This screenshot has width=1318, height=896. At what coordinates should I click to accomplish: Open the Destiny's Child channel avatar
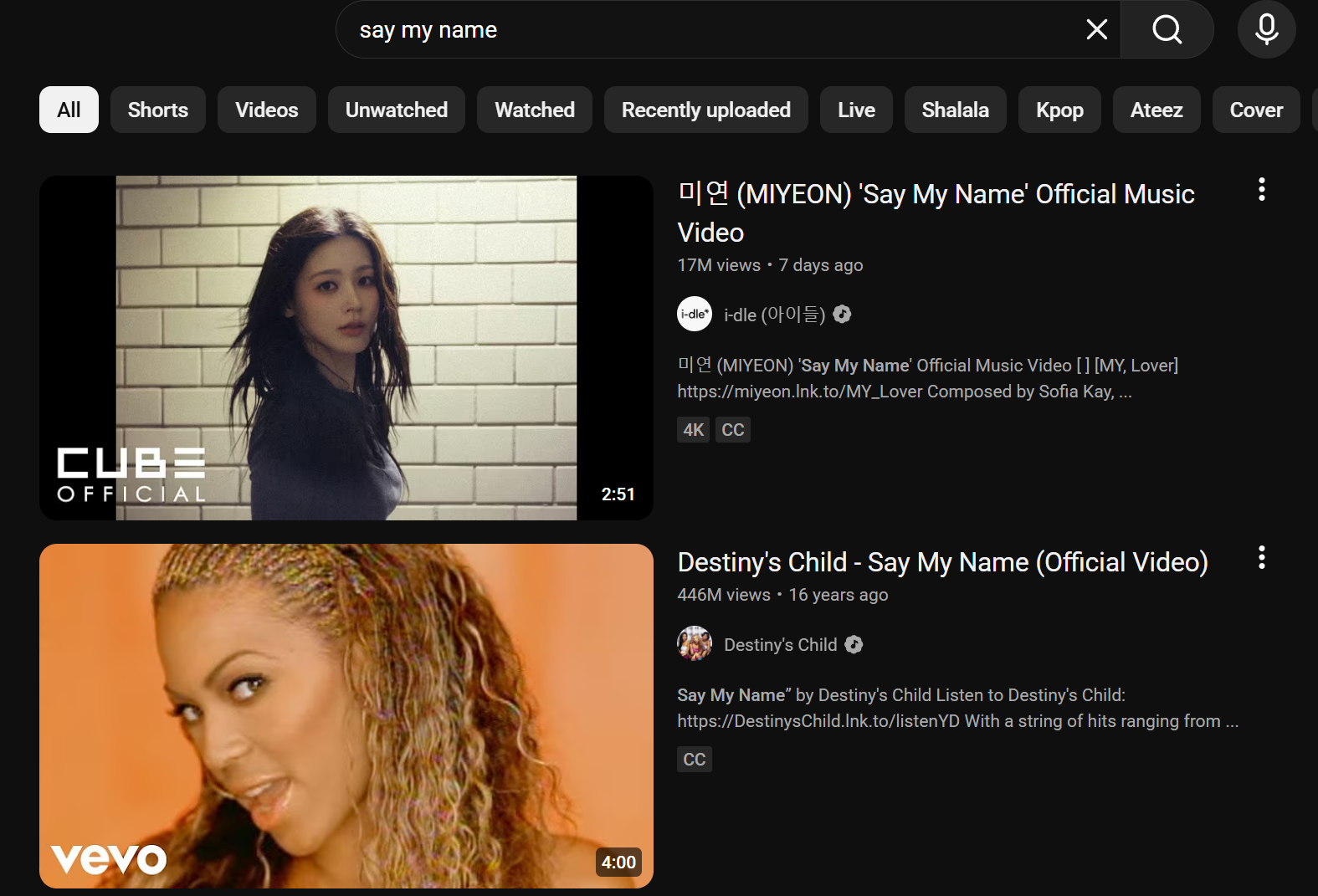(x=695, y=644)
